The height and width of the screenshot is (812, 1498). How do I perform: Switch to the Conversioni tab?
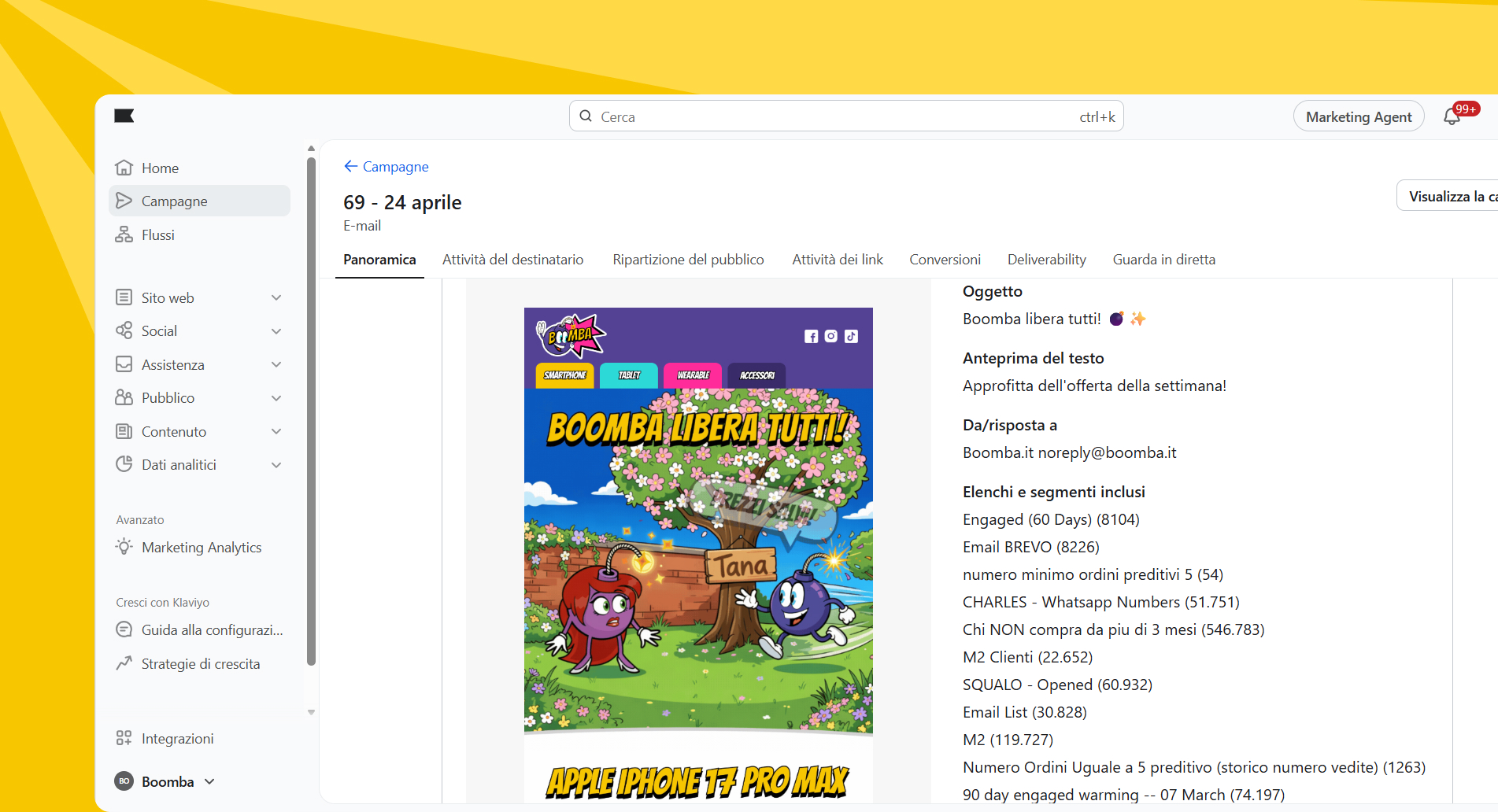click(x=945, y=260)
